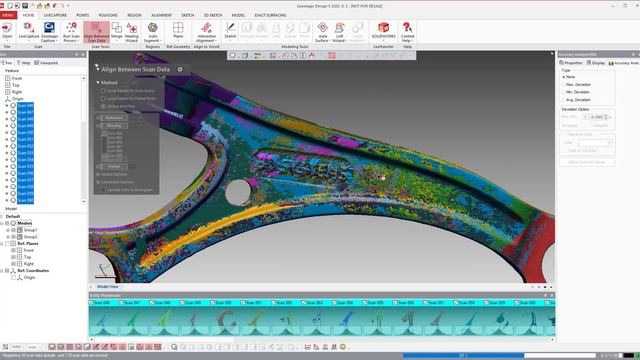The image size is (640, 360).
Task: Click the Reference button in dialog
Action: 114,118
